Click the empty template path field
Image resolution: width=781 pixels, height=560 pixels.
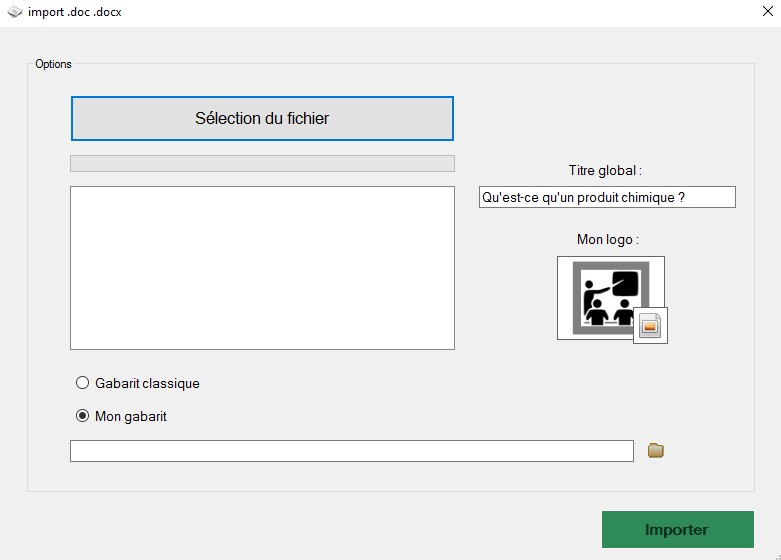[351, 451]
